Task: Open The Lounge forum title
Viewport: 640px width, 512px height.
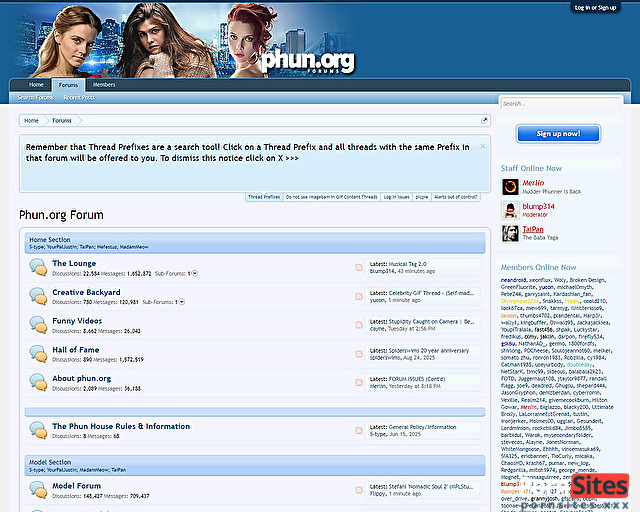Action: (74, 263)
